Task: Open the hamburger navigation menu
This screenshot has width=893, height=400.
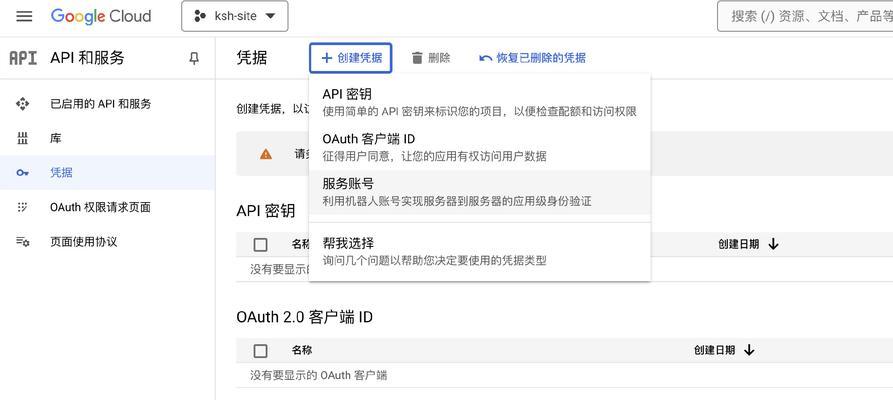Action: 24,16
